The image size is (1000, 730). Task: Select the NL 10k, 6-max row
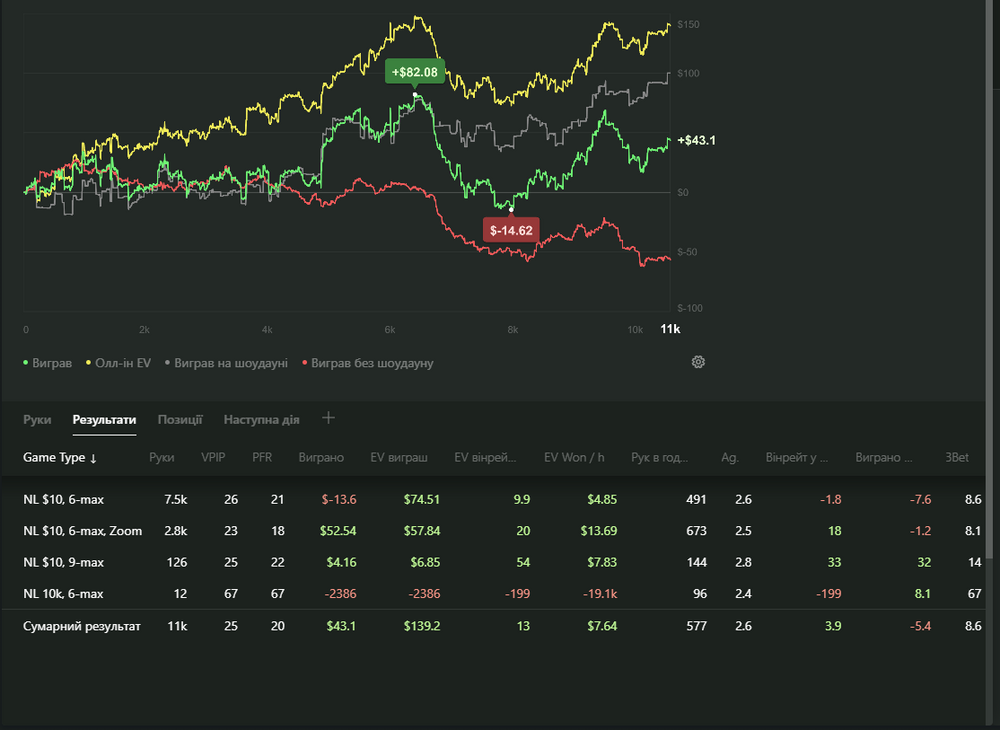(63, 594)
